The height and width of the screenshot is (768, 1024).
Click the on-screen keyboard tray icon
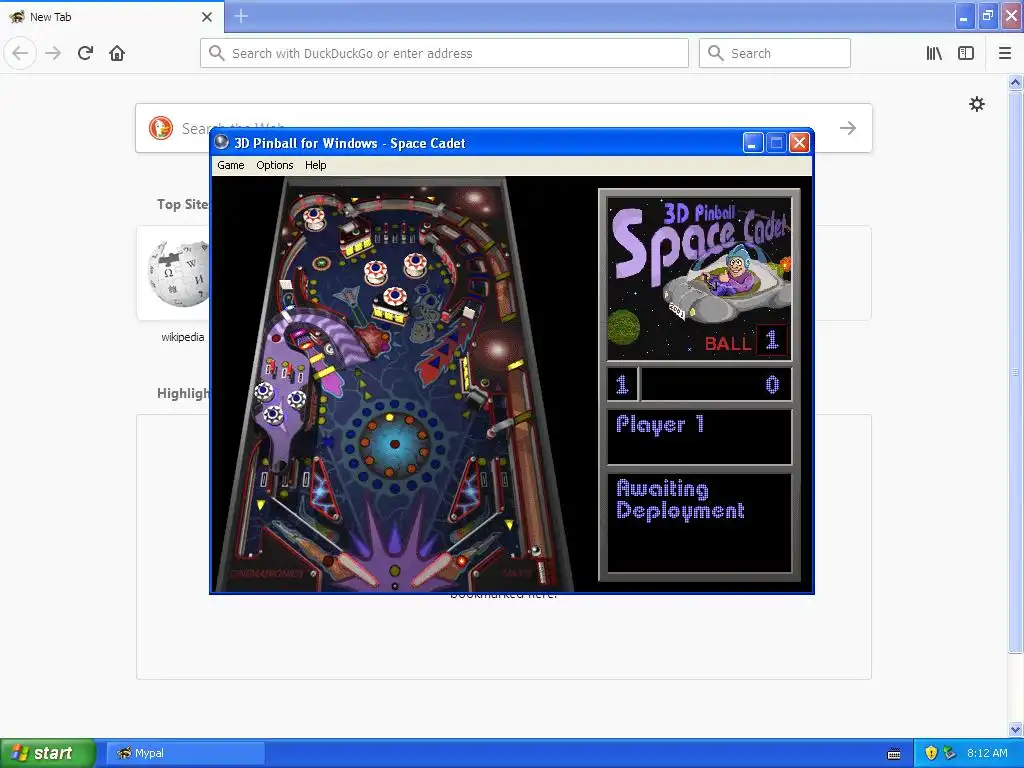point(894,754)
